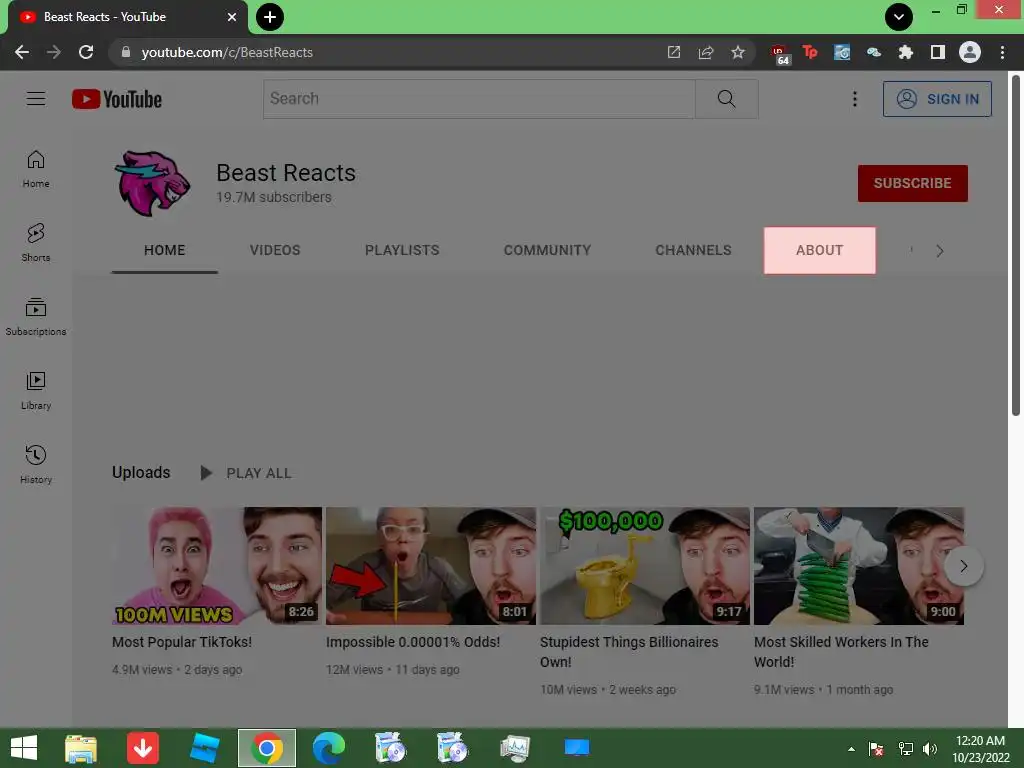Open History in the sidebar
The height and width of the screenshot is (768, 1024).
click(36, 464)
